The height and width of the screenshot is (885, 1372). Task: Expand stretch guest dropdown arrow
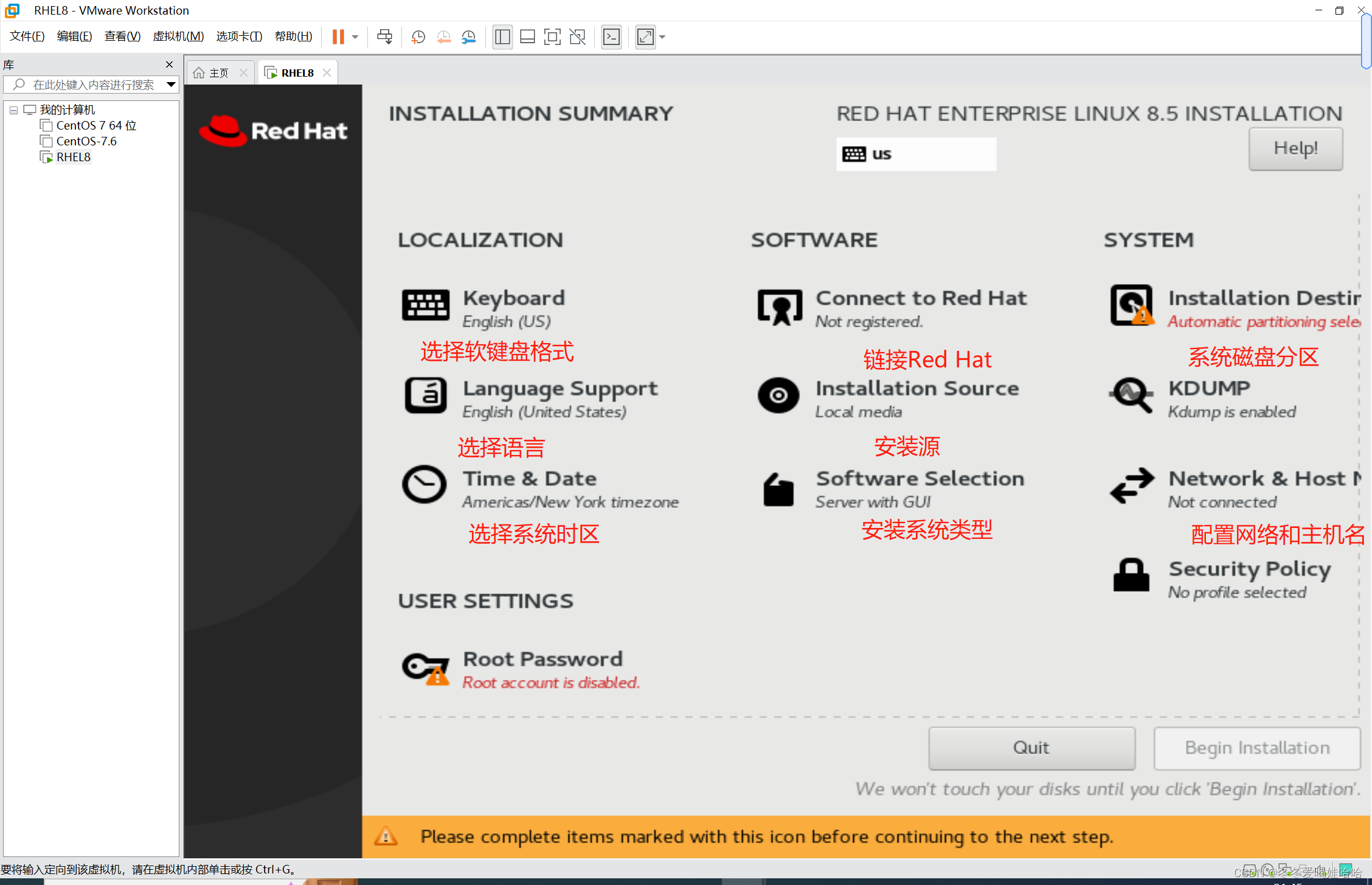(x=662, y=37)
